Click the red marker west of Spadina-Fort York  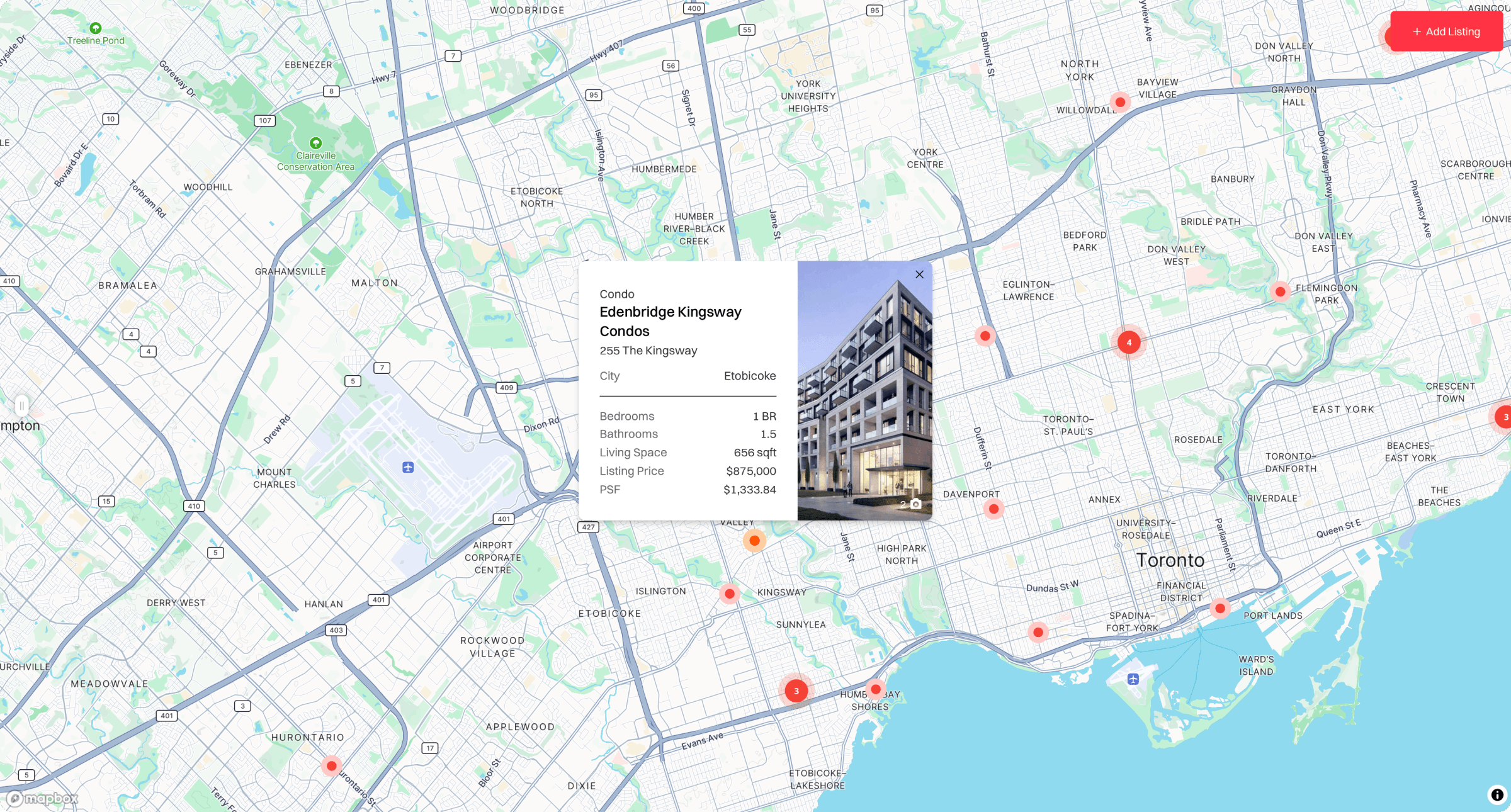tap(1038, 632)
